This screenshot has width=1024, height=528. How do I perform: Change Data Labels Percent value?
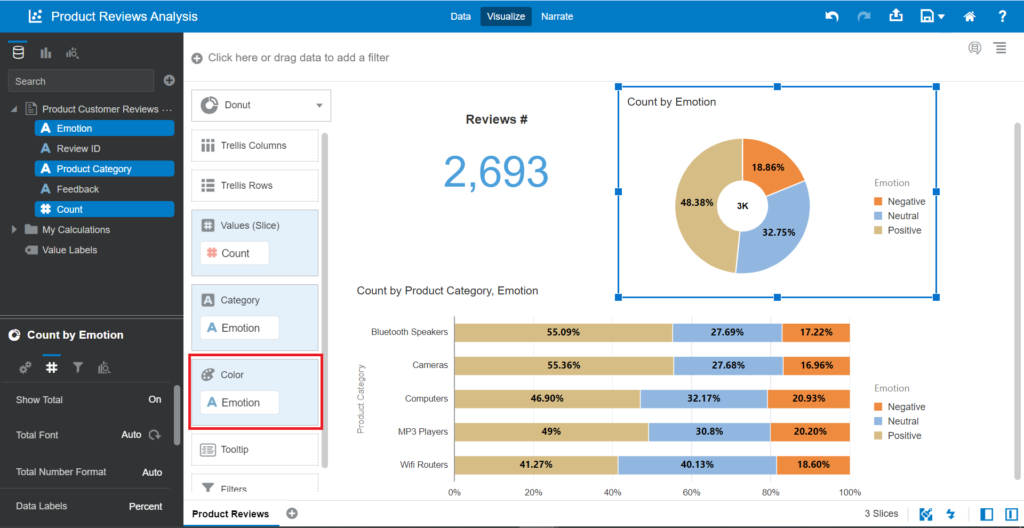coord(146,506)
